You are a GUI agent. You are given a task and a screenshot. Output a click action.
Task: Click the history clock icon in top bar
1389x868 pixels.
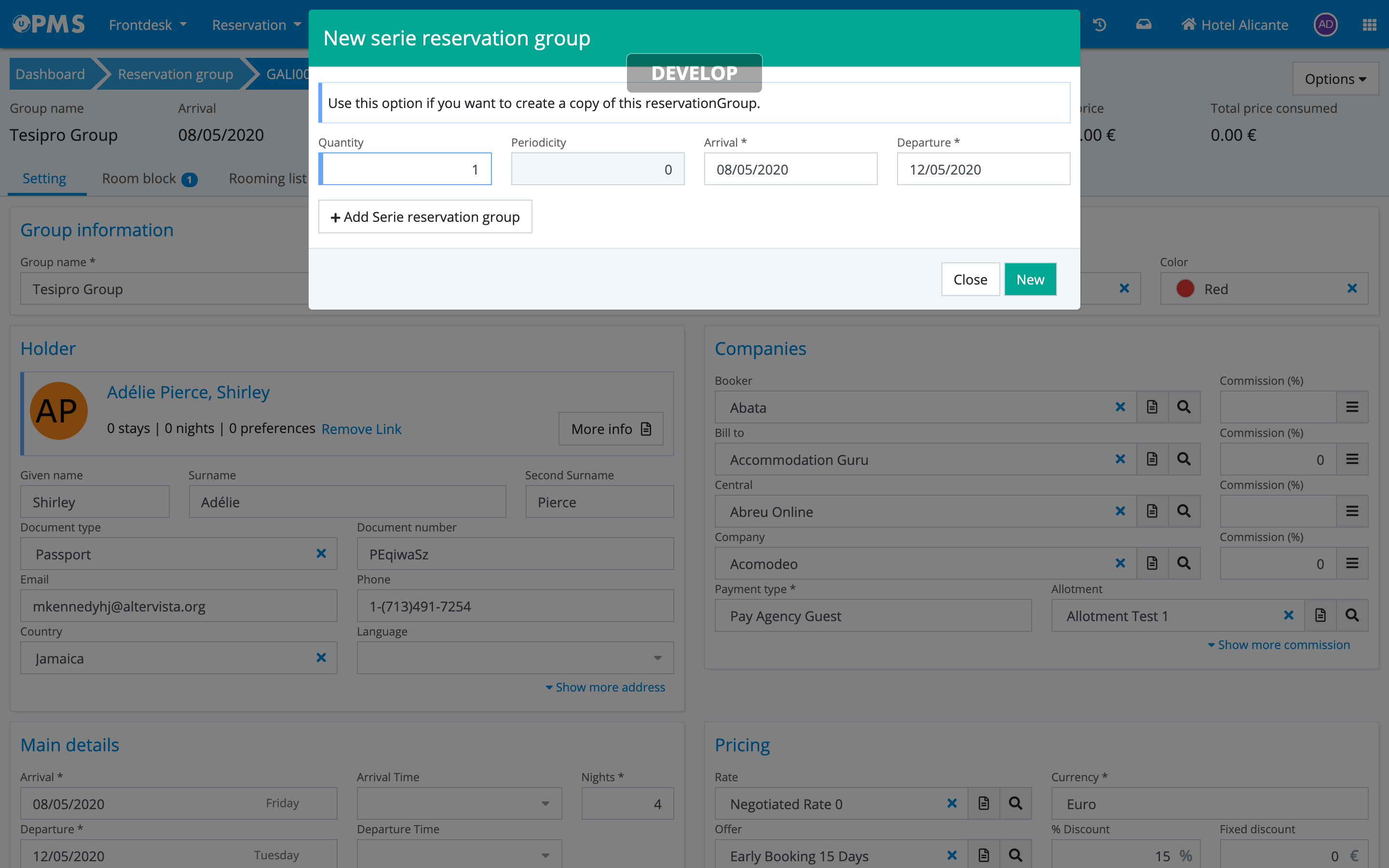point(1099,25)
